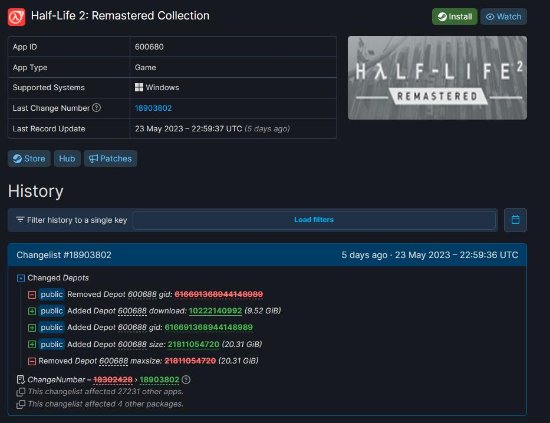Image resolution: width=550 pixels, height=423 pixels.
Task: Click the public tag on Added Depot size row
Action: (52, 344)
